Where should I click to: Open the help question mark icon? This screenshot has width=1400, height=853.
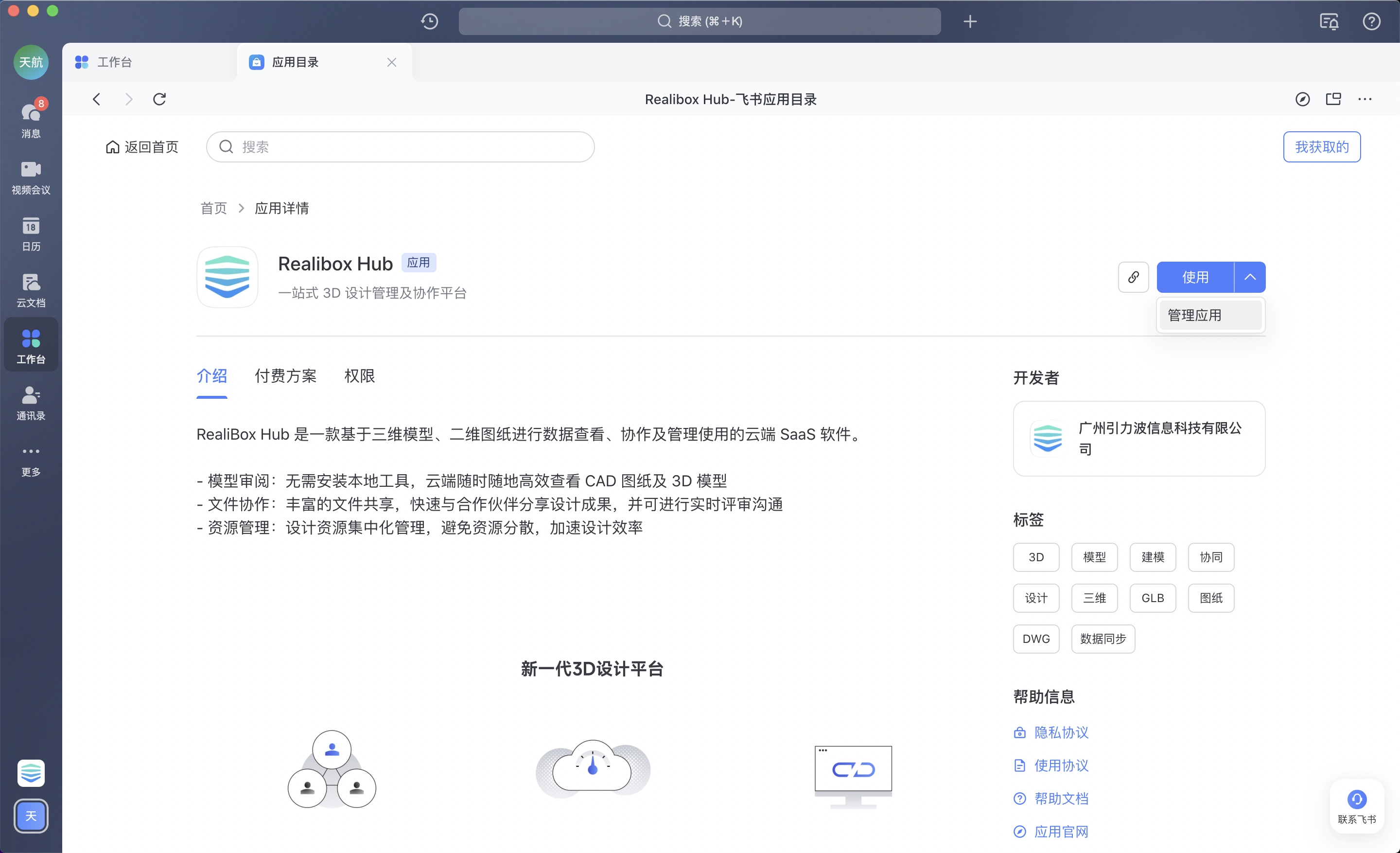pos(1371,21)
